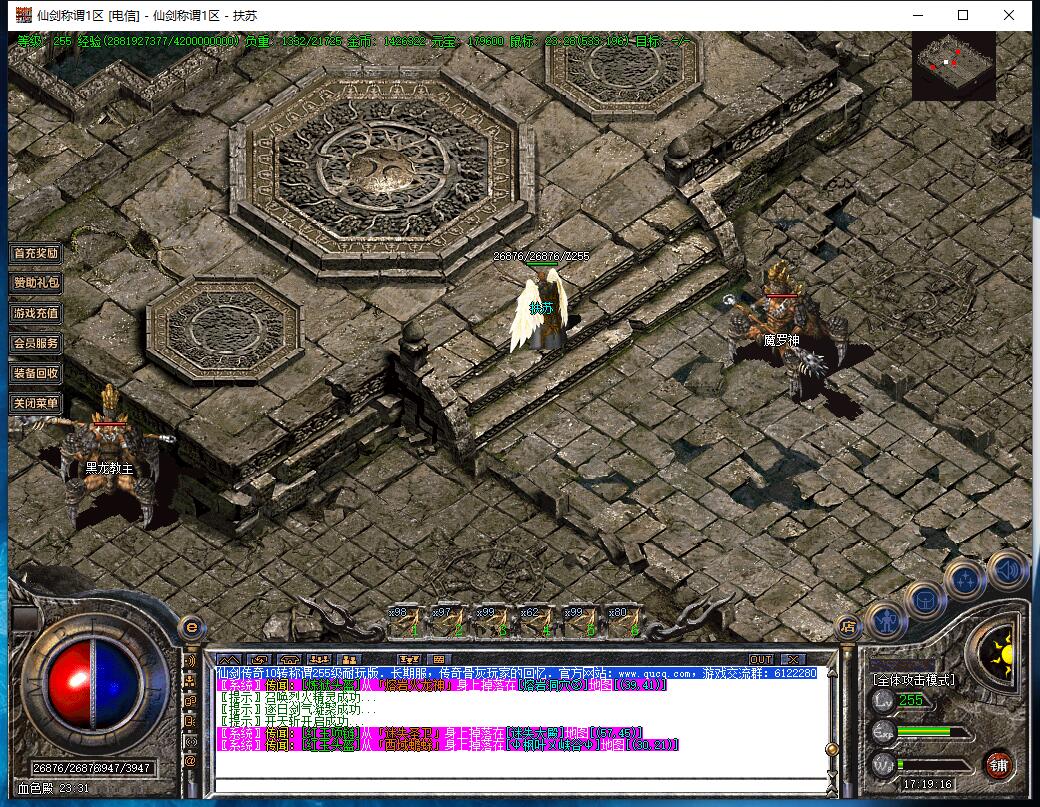
Task: Click the 红玉头盔 drop rumor message
Action: (x=448, y=745)
